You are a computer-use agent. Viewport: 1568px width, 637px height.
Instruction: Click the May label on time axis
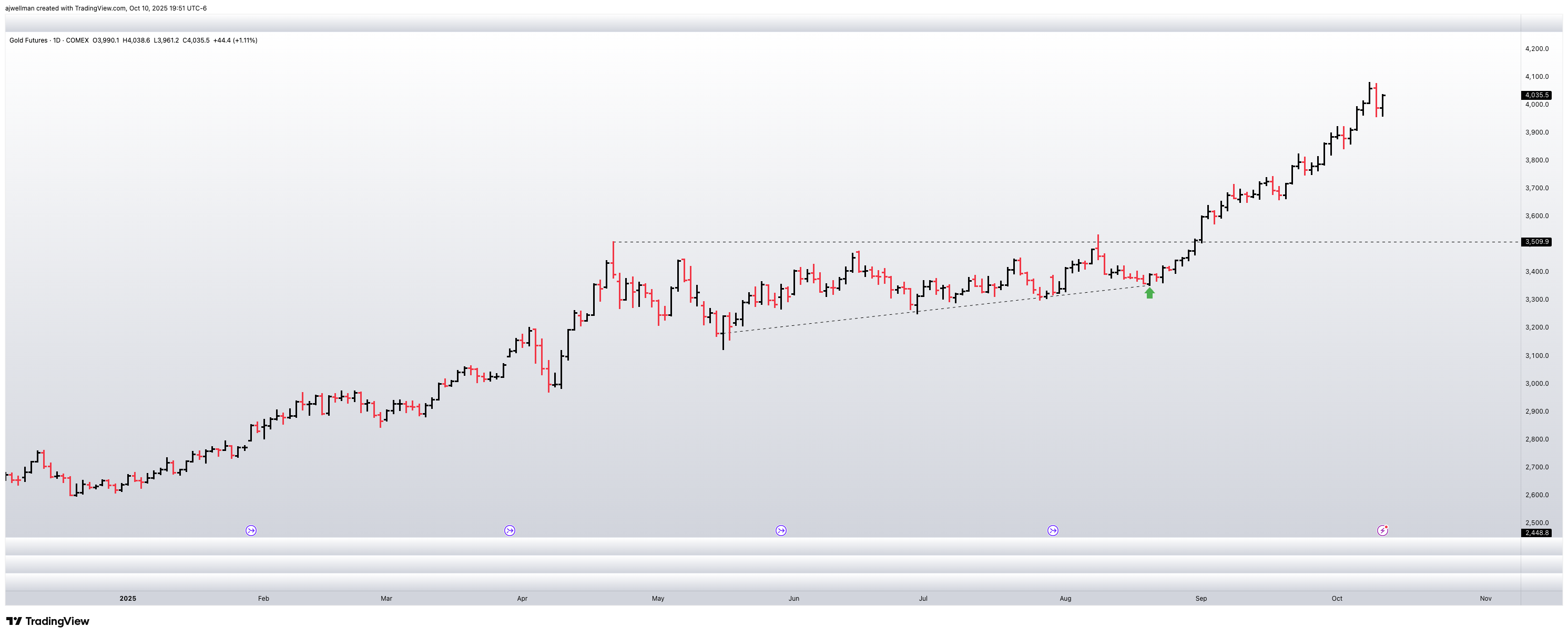(x=658, y=599)
